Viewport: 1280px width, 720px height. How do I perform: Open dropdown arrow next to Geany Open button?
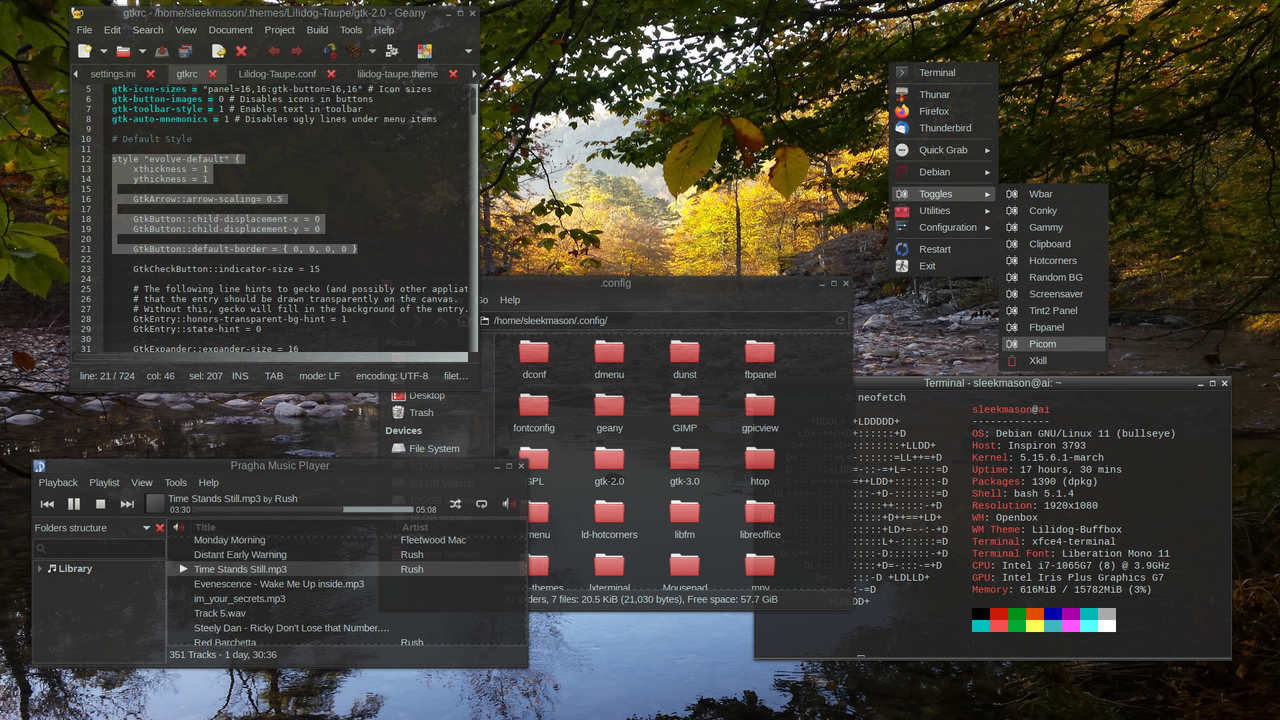pos(141,51)
